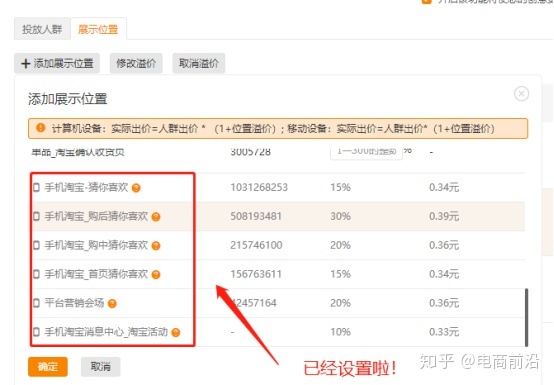Viewport: 554px width, 385px height.
Task: Tick checkbox for 手机淘宝_购中猜你喜欢
Action: coord(36,245)
